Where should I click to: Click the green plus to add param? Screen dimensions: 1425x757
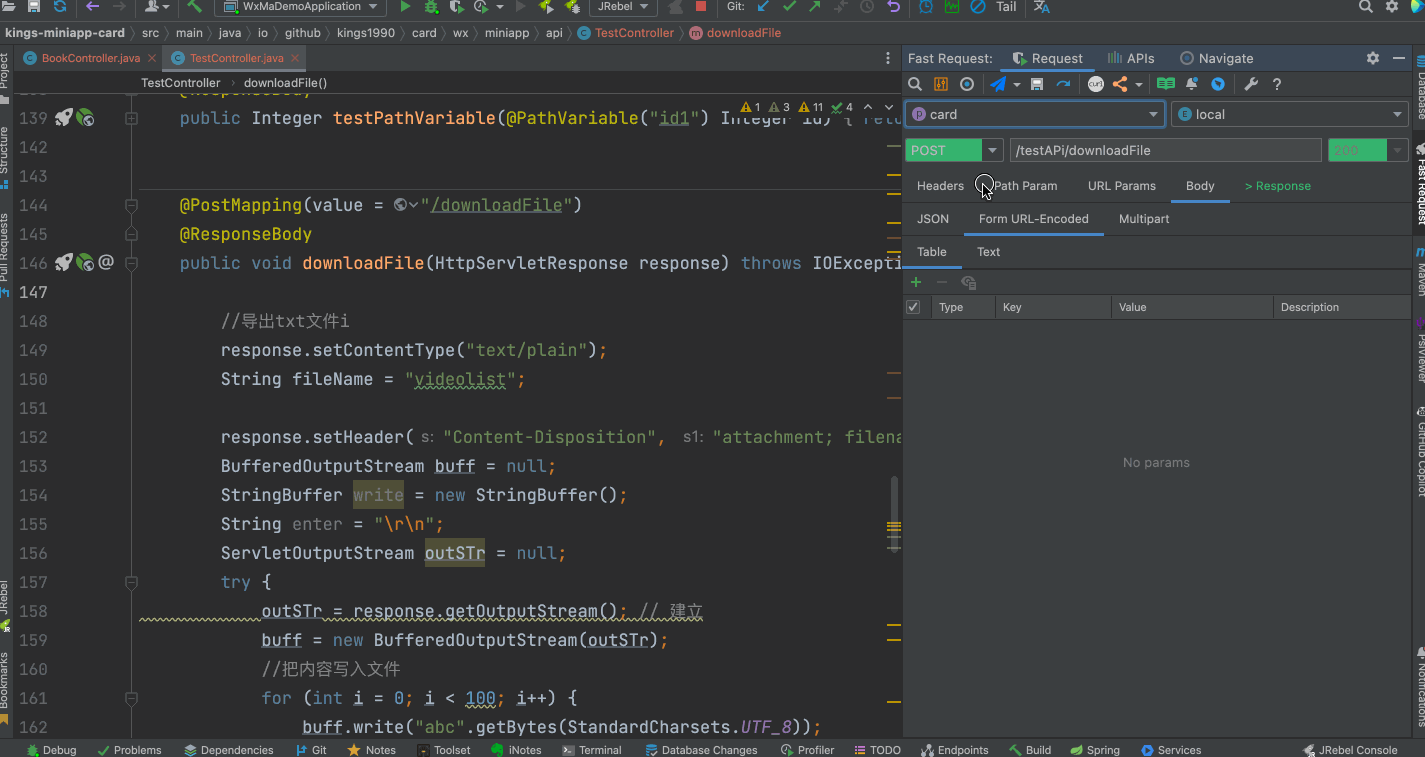pyautogui.click(x=916, y=283)
